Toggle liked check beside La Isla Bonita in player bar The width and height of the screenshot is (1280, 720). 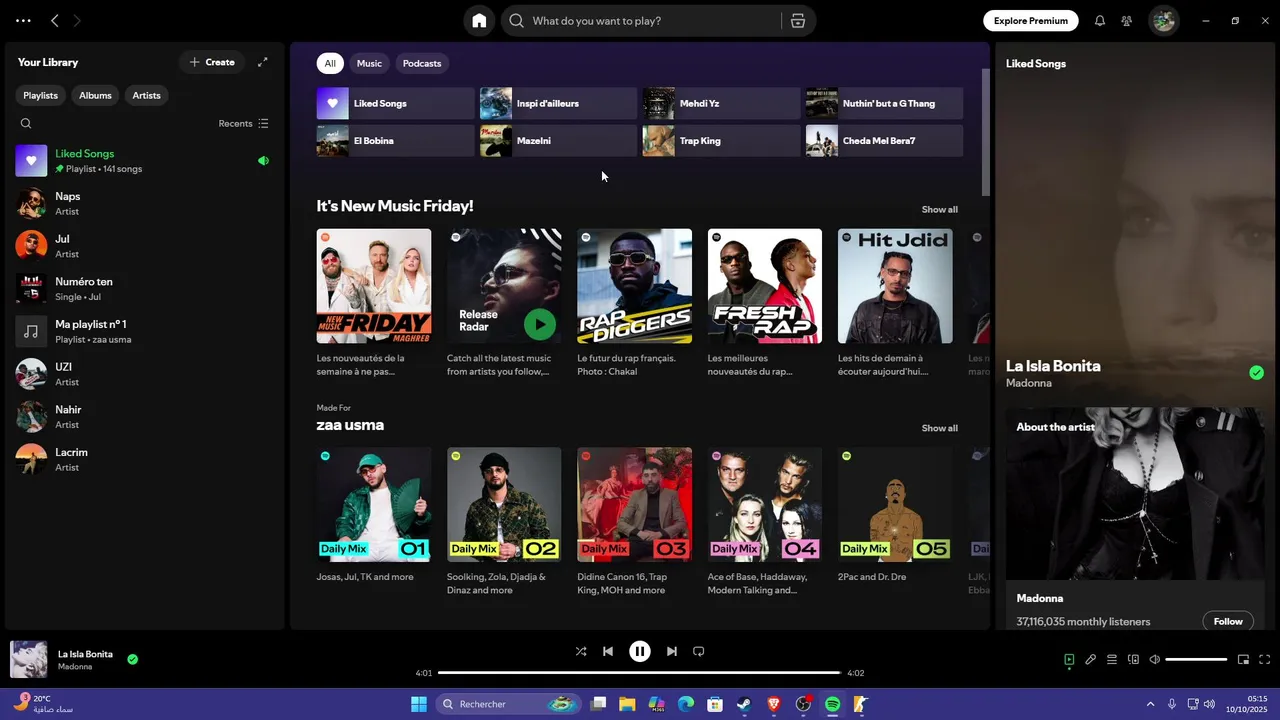tap(132, 660)
